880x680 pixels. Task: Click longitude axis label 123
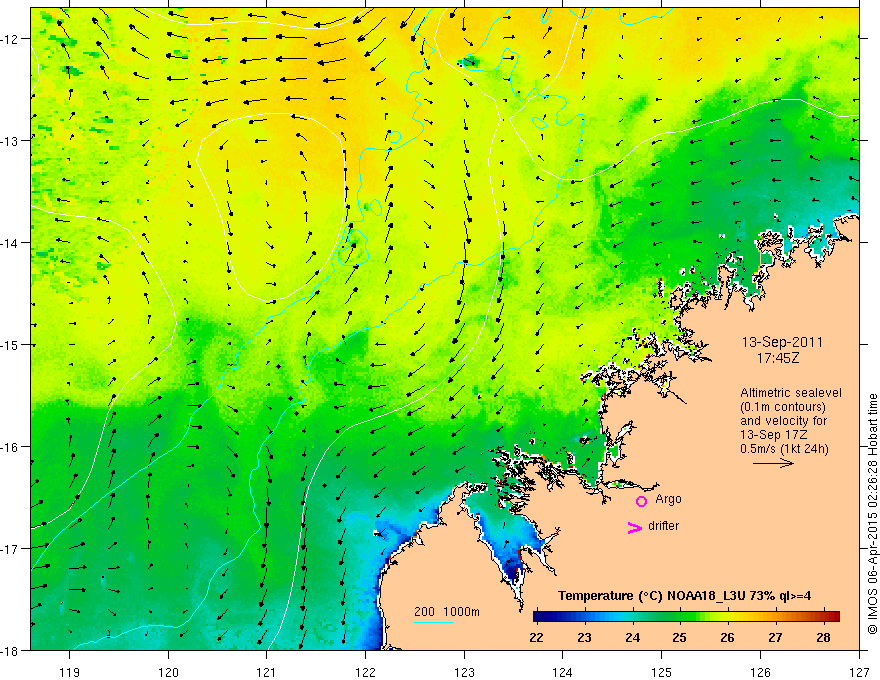coord(464,672)
